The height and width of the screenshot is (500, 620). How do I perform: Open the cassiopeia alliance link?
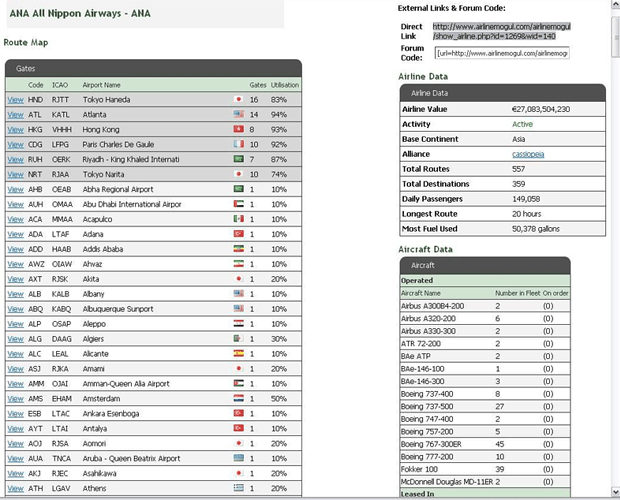[x=528, y=154]
